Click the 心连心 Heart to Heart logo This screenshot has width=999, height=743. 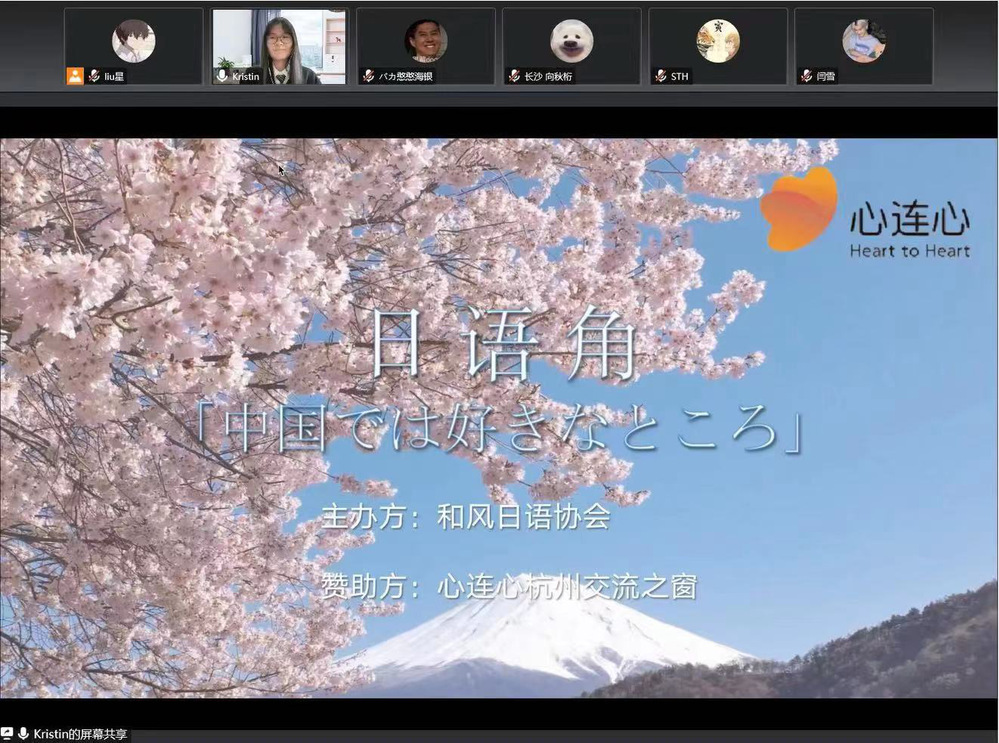pos(864,212)
